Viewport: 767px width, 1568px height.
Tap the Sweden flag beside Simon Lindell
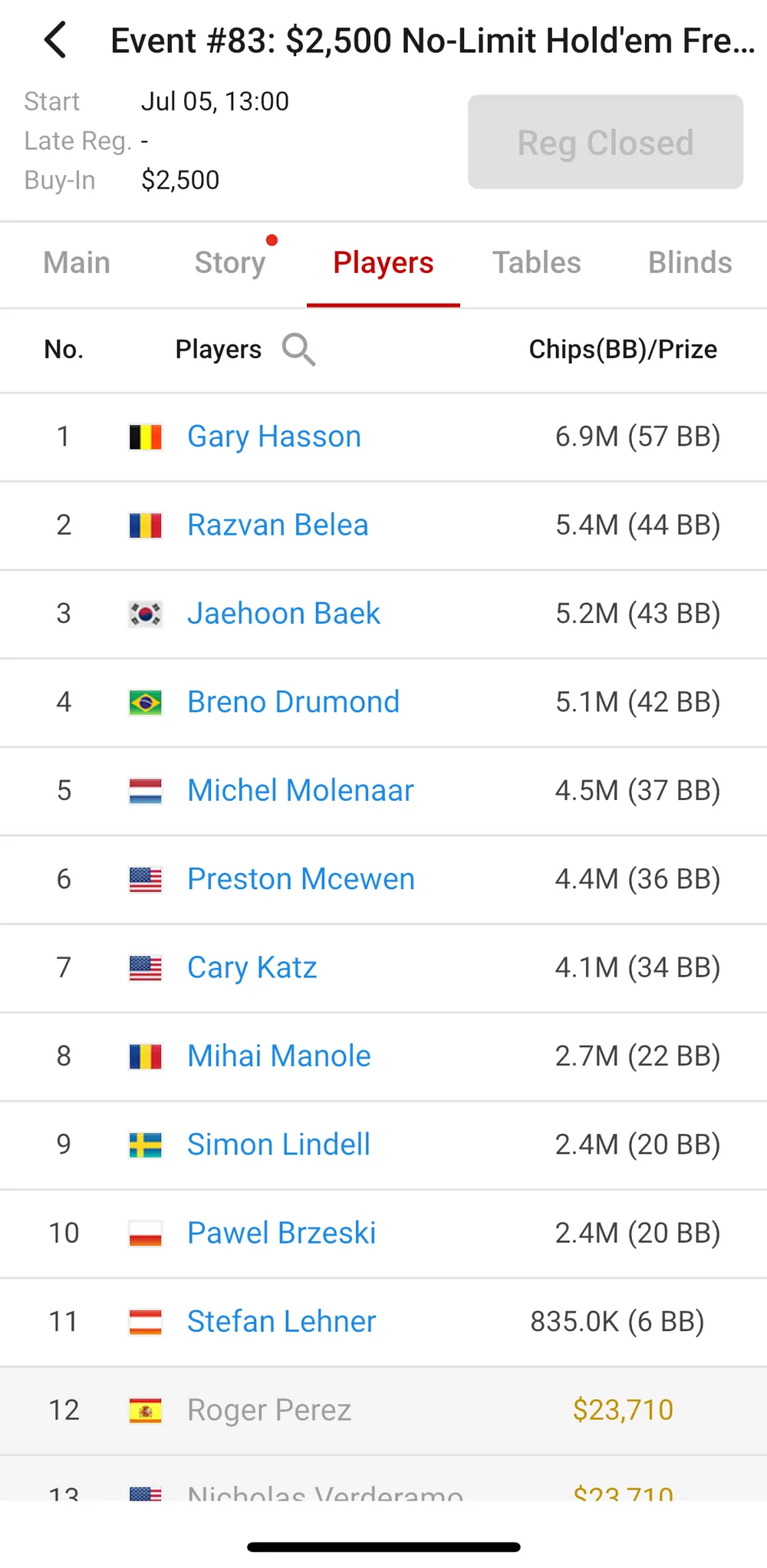145,1145
